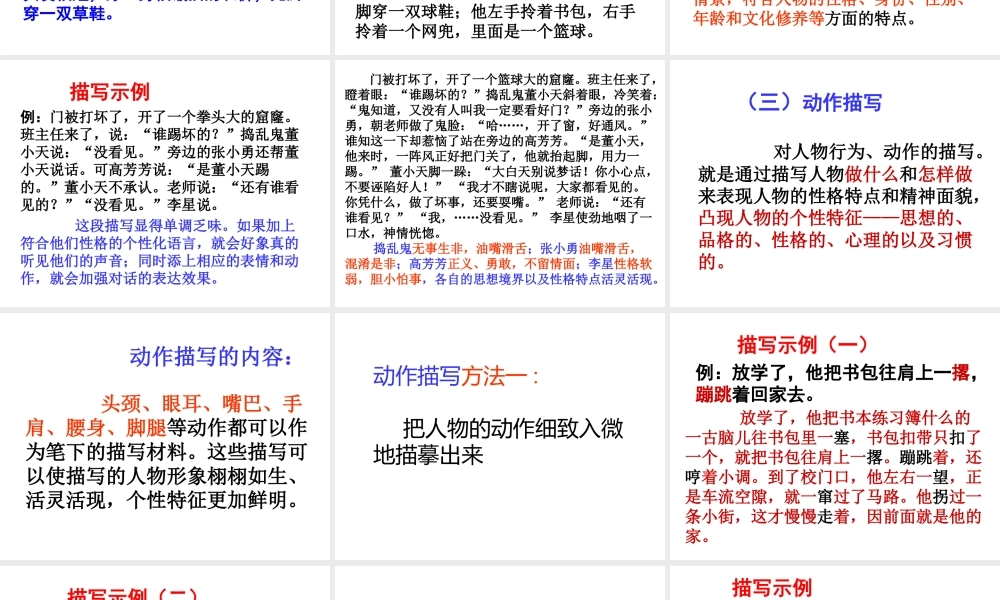
Task: Click the sentence "例:放学了,他把书包往肩上一撂"
Action: 833,373
